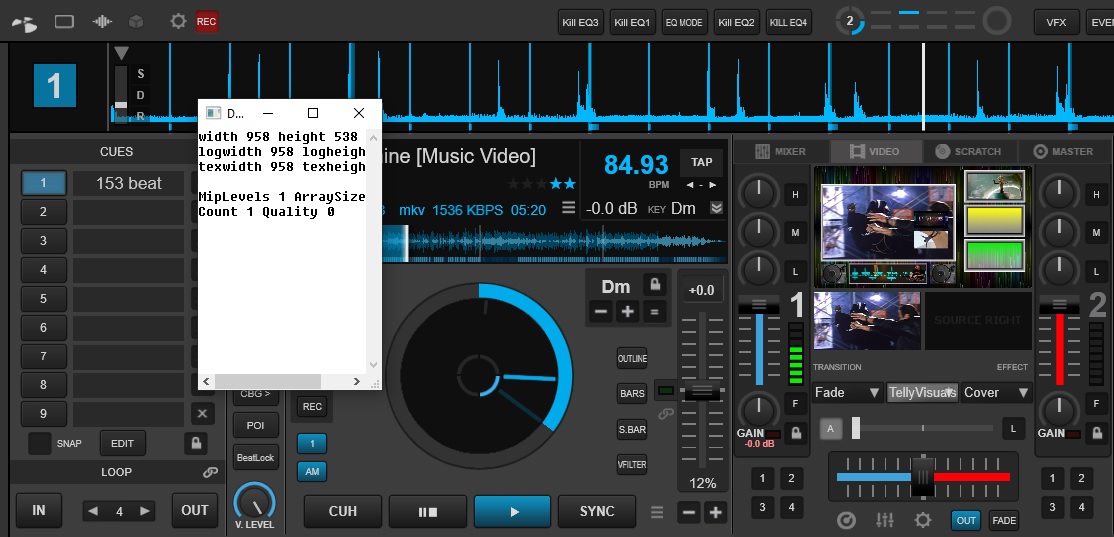Enable the SNAP checkbox in cues panel
This screenshot has width=1114, height=537.
pos(40,443)
